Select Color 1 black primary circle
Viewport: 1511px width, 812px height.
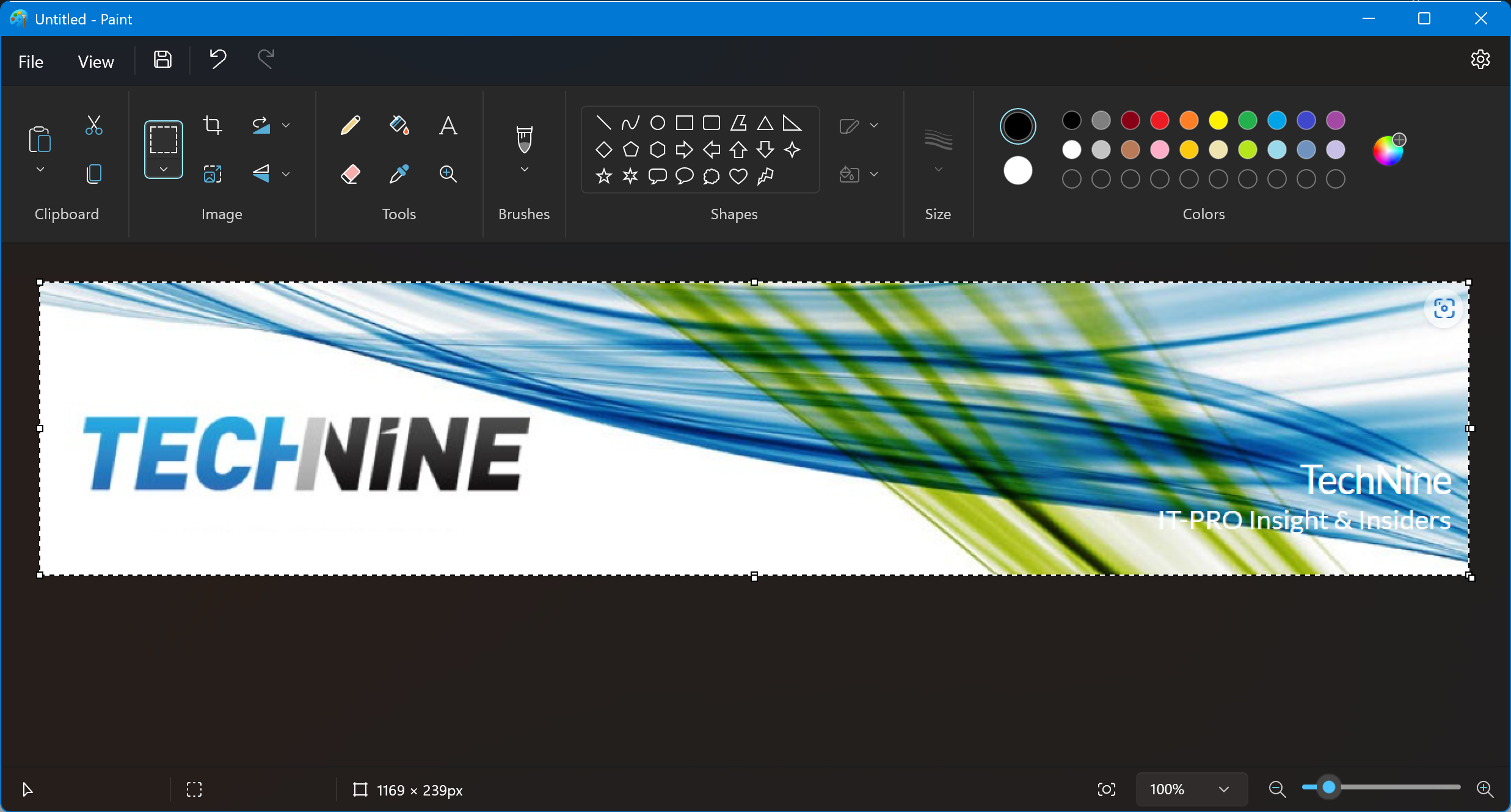pos(1018,126)
